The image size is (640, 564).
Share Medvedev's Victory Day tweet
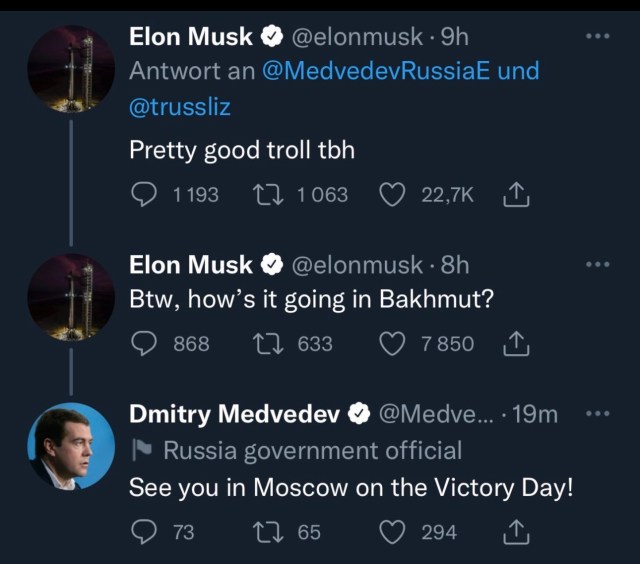[x=516, y=531]
